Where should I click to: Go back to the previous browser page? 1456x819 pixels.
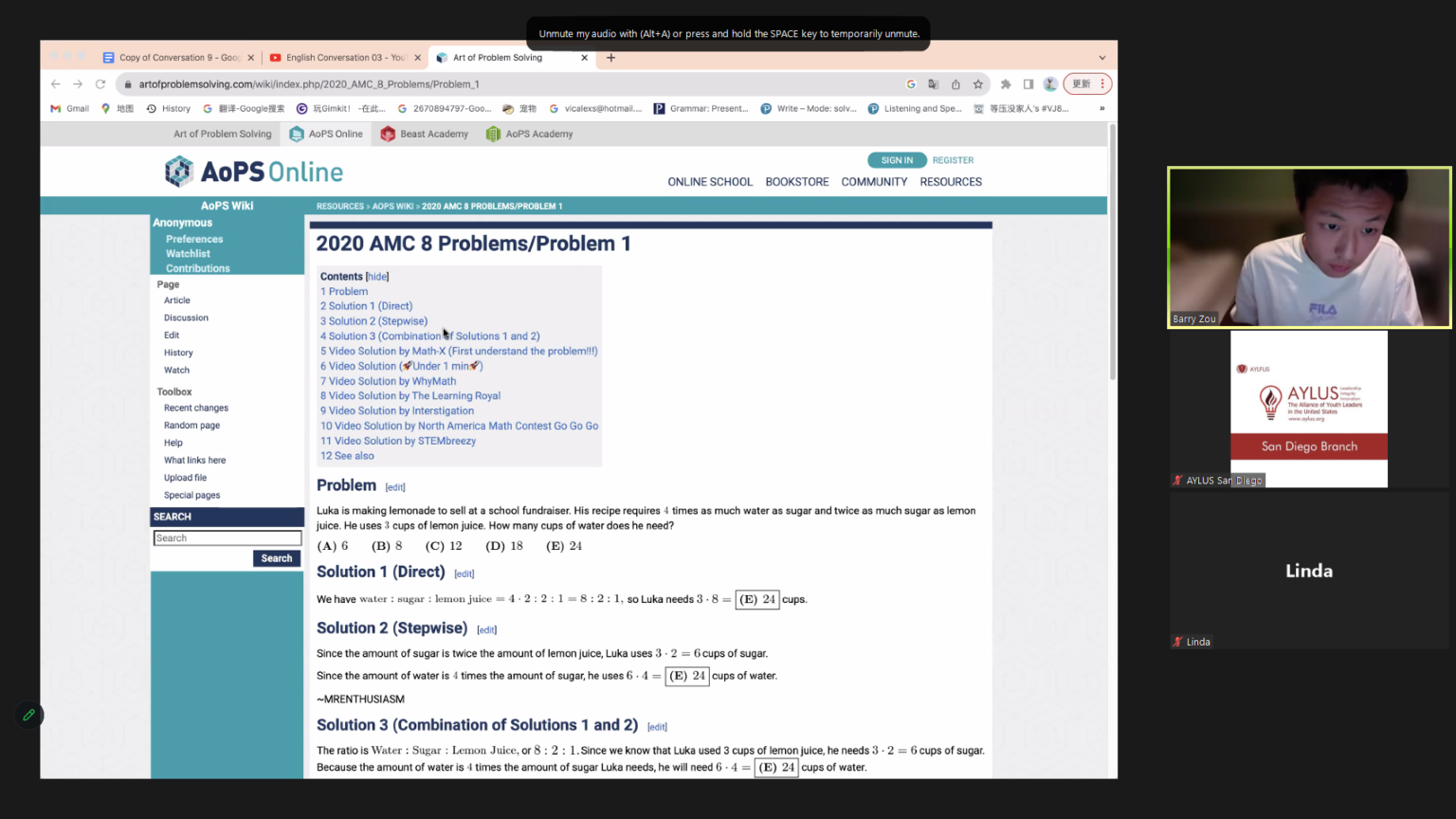(x=56, y=84)
